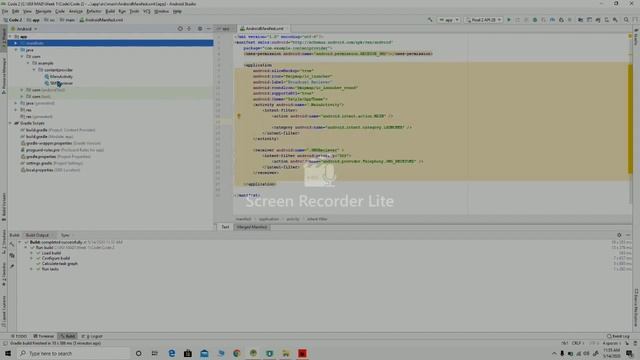
Task: Select the Build Output tab
Action: pyautogui.click(x=39, y=235)
